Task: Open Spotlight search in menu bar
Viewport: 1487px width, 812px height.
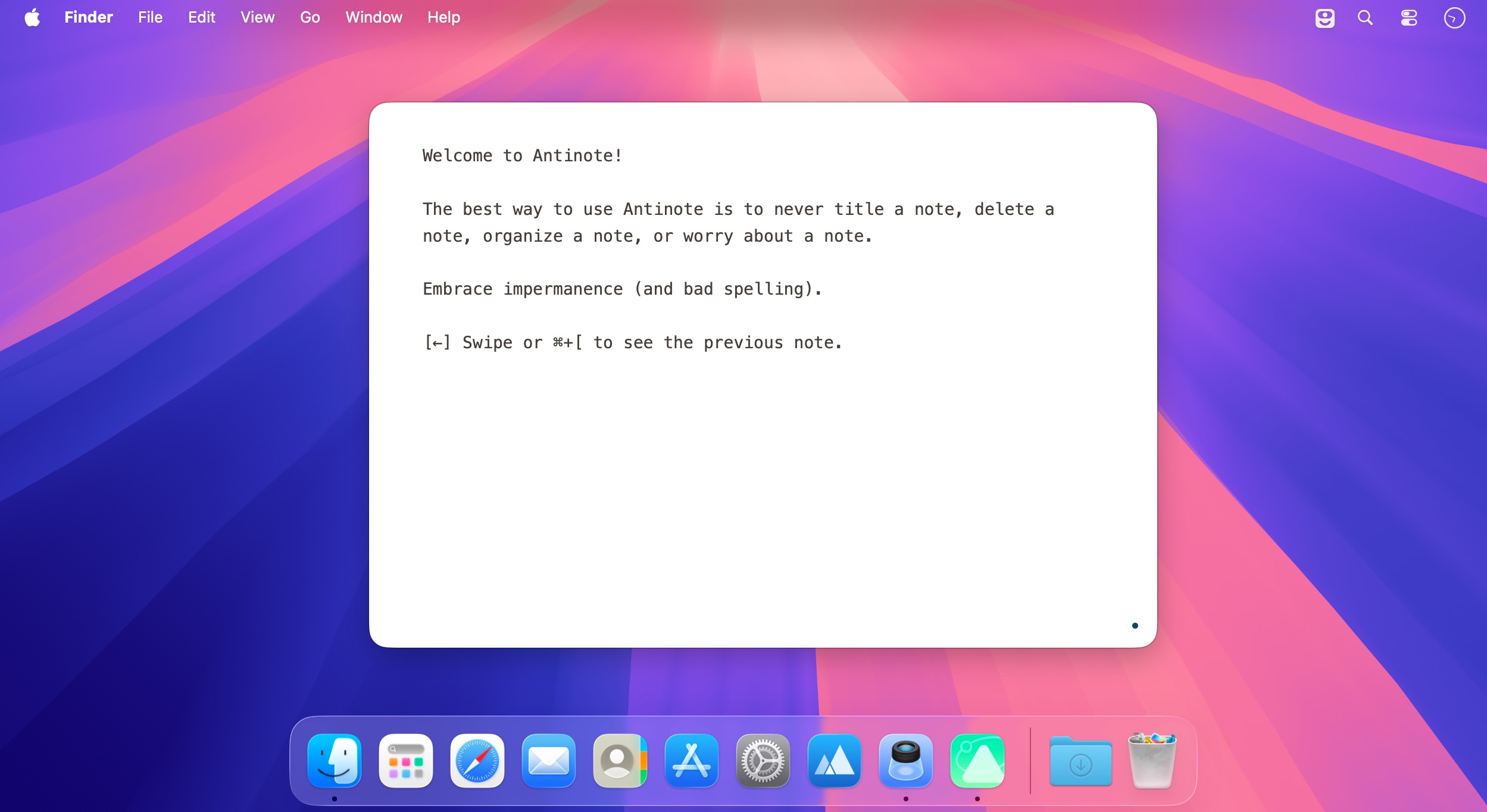Action: [x=1366, y=18]
